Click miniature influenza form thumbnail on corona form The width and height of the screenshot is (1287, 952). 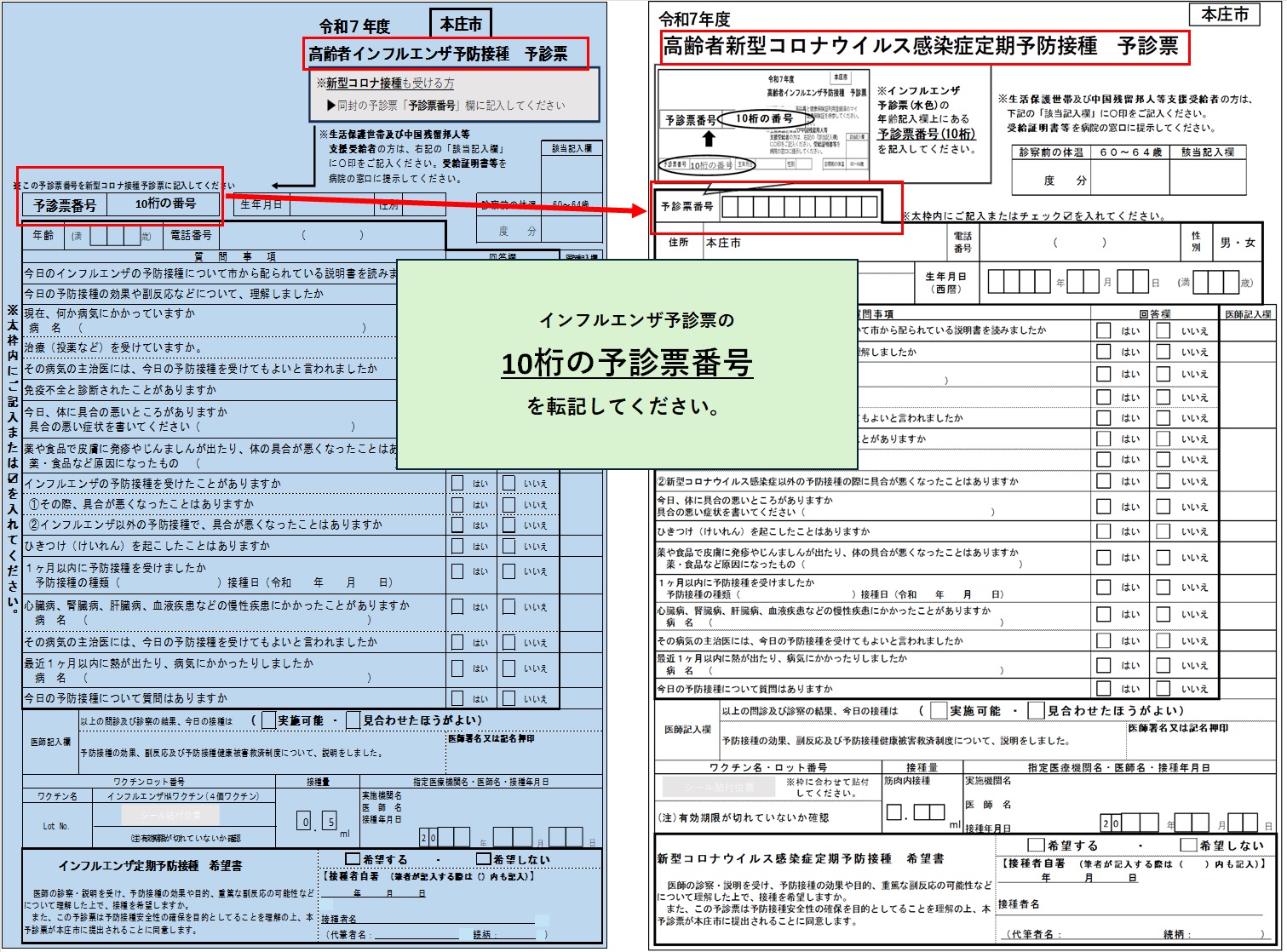(x=763, y=125)
